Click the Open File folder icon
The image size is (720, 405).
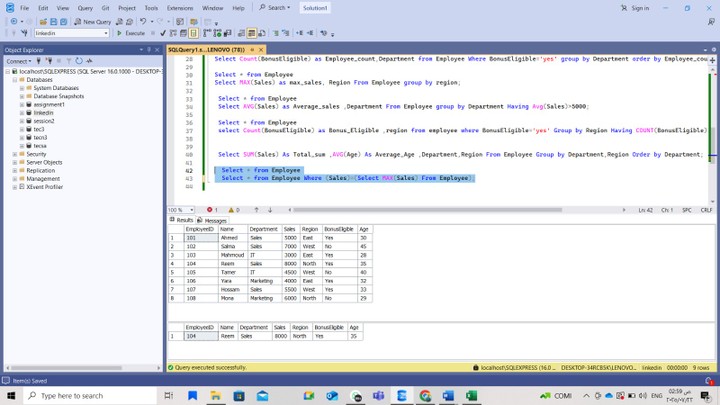[43, 21]
